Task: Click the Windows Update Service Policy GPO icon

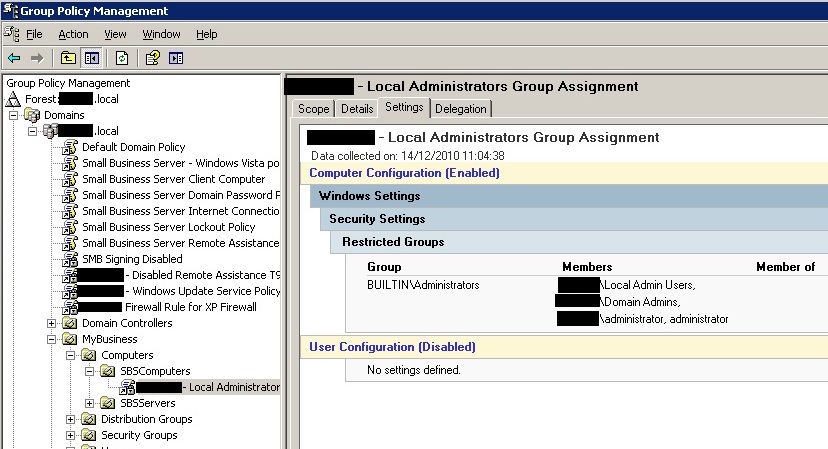Action: pos(70,291)
